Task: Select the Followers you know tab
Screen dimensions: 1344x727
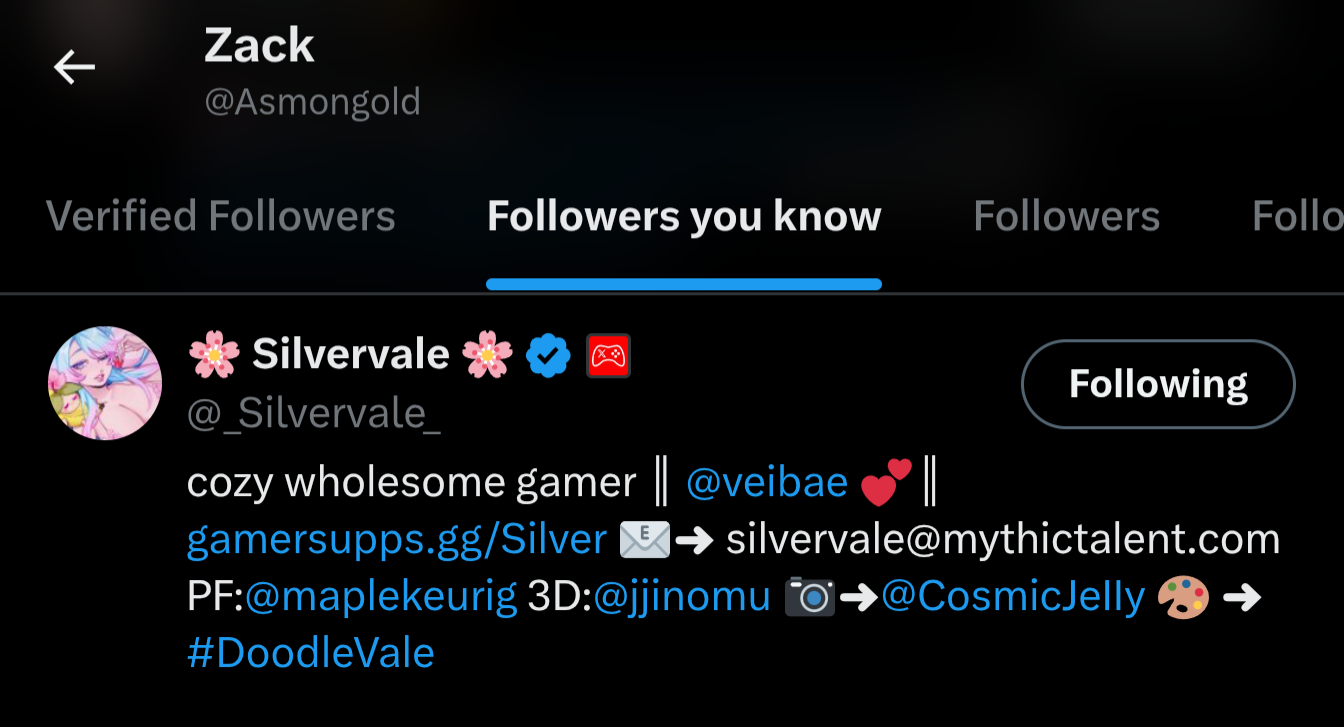Action: tap(684, 217)
